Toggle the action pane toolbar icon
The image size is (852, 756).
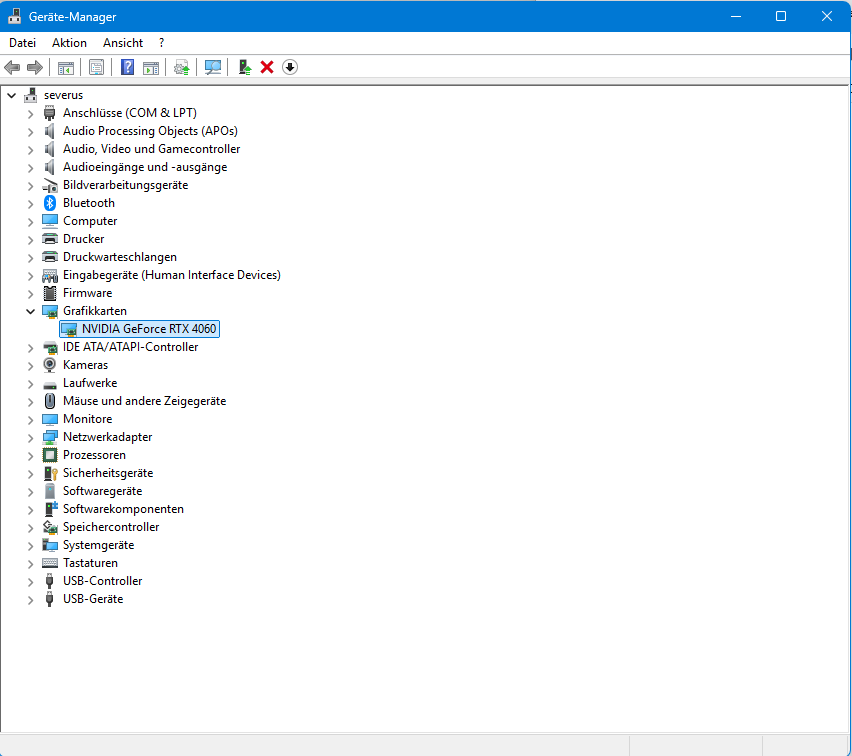coord(151,67)
